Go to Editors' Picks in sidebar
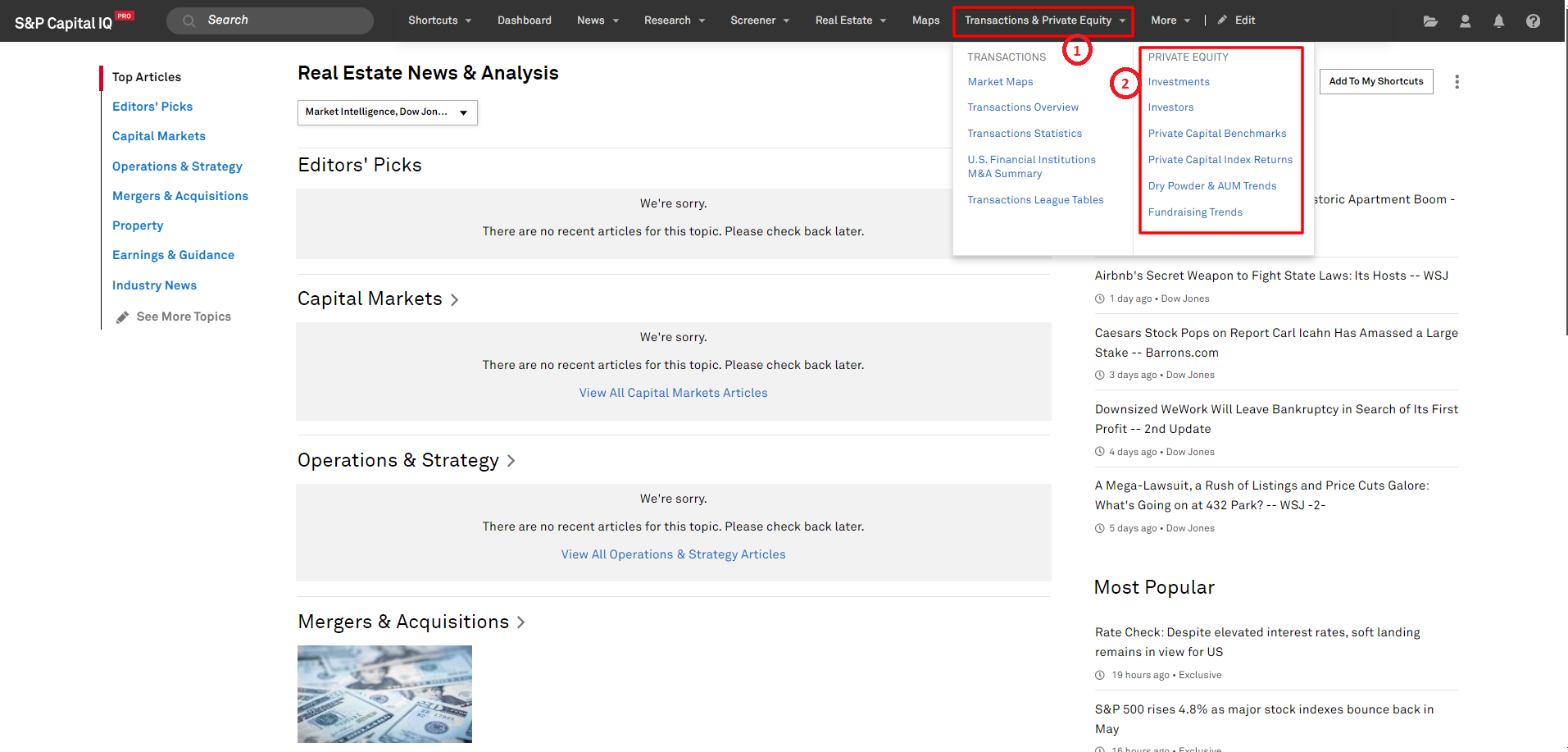The image size is (1568, 752). [152, 107]
